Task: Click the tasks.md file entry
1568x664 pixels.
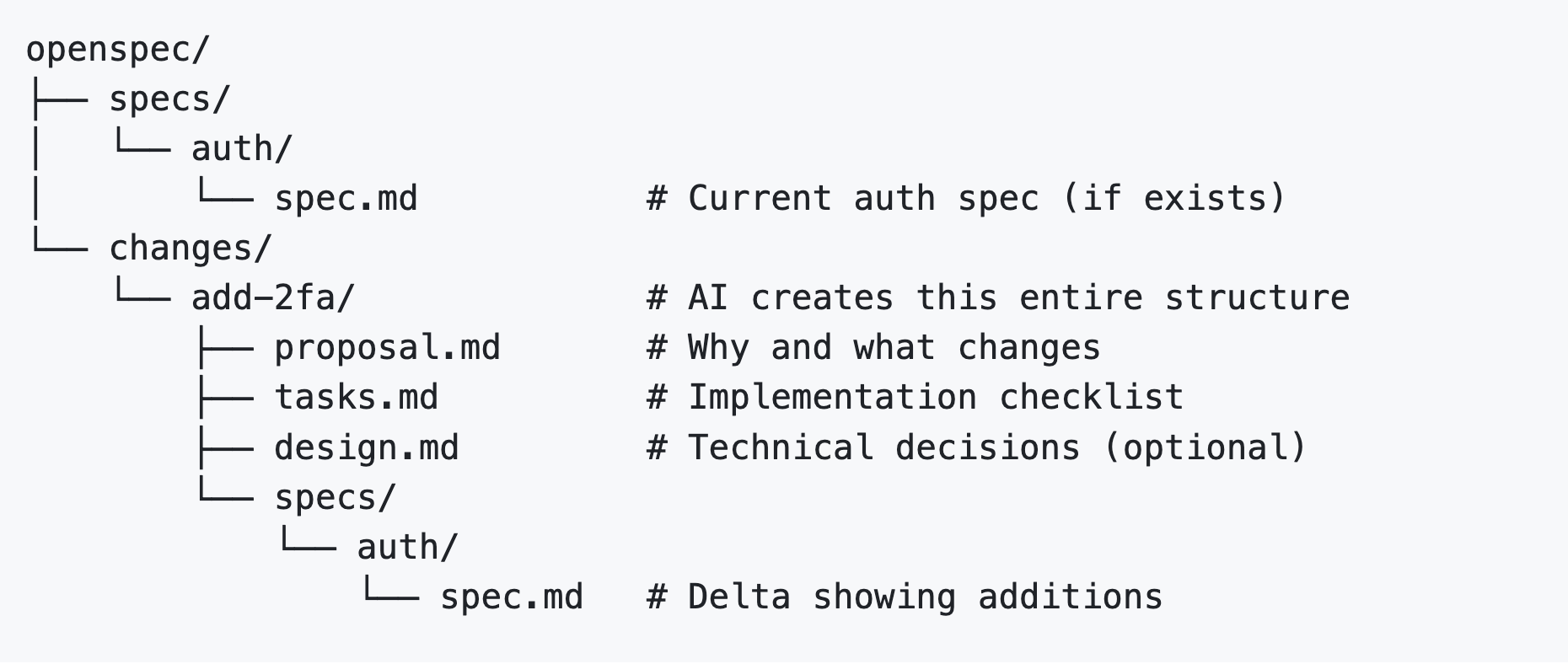Action: click(x=356, y=398)
